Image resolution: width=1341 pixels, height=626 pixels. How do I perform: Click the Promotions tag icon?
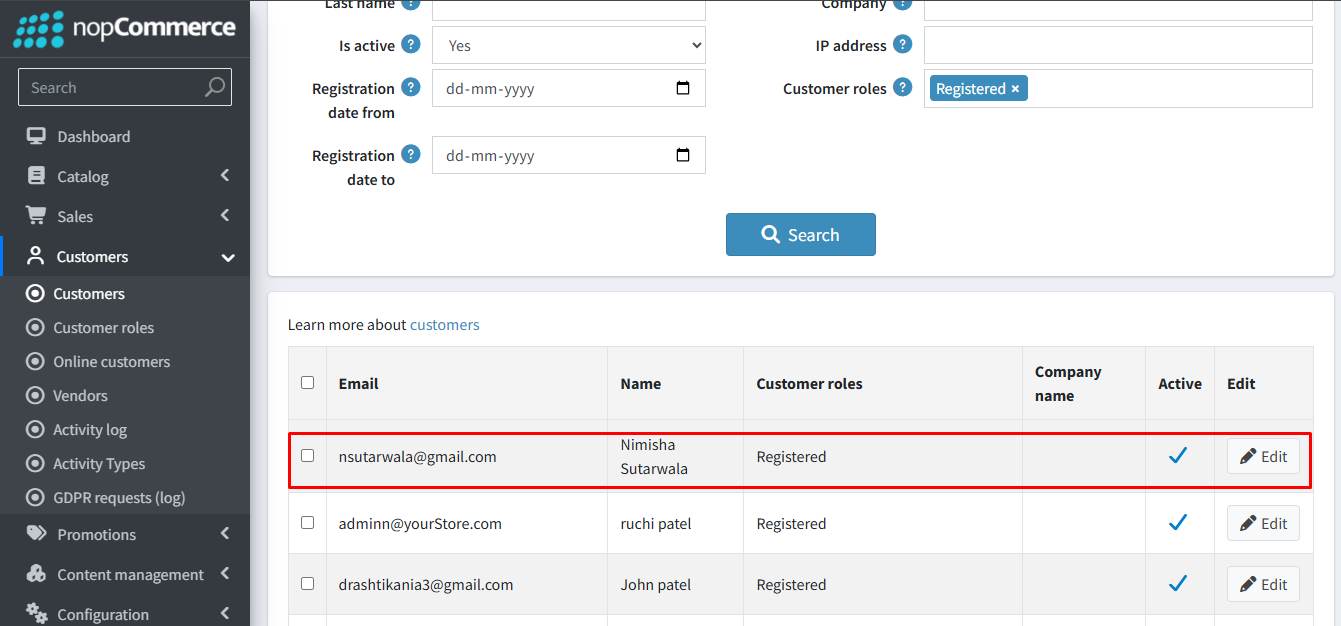[37, 534]
